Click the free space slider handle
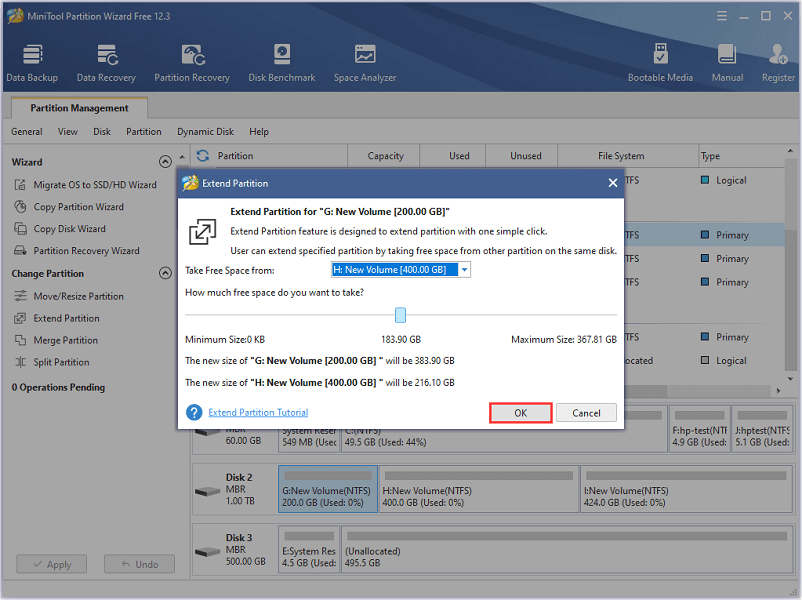 coord(400,315)
